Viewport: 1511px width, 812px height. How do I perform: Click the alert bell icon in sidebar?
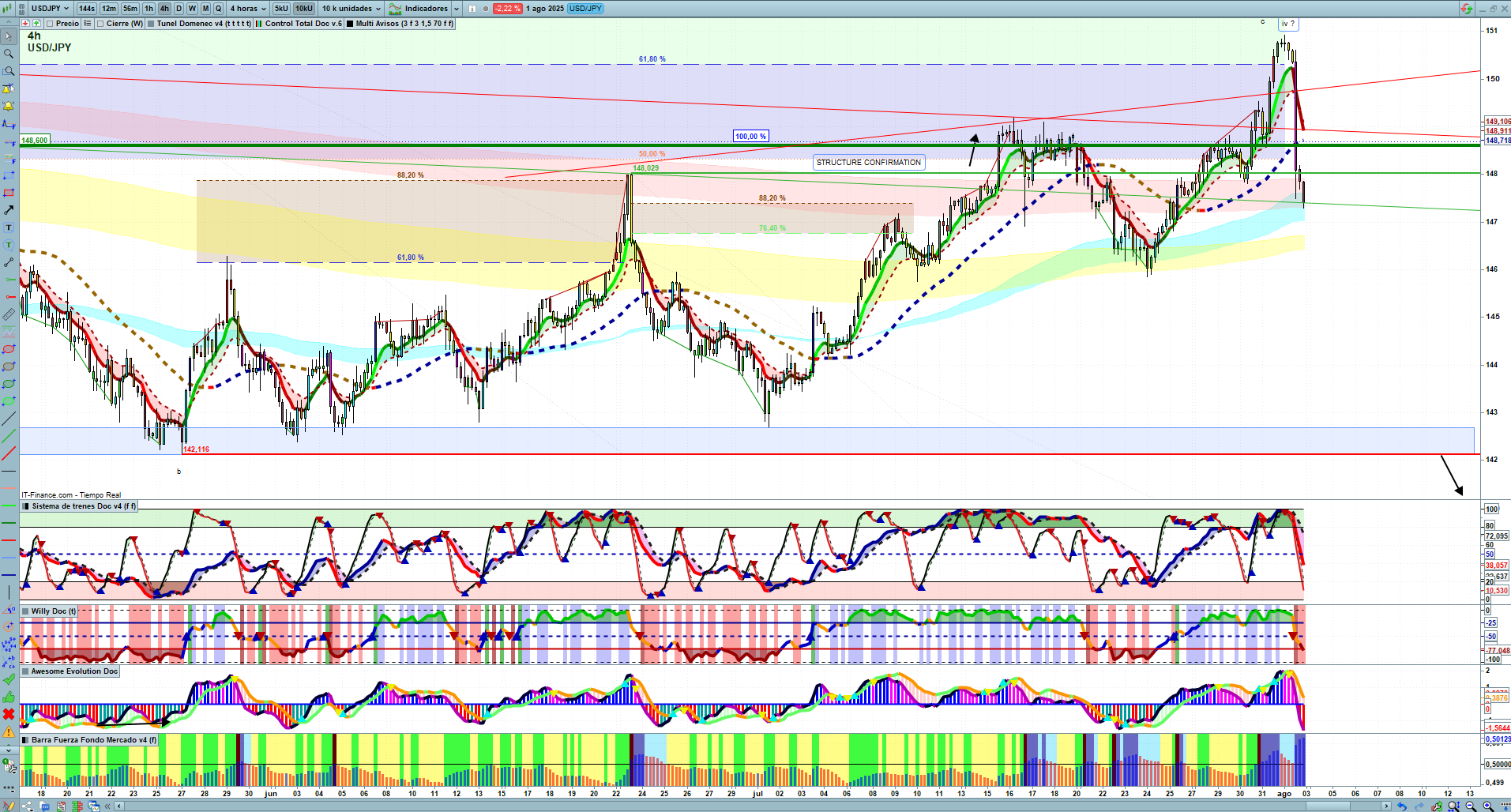pos(9,106)
